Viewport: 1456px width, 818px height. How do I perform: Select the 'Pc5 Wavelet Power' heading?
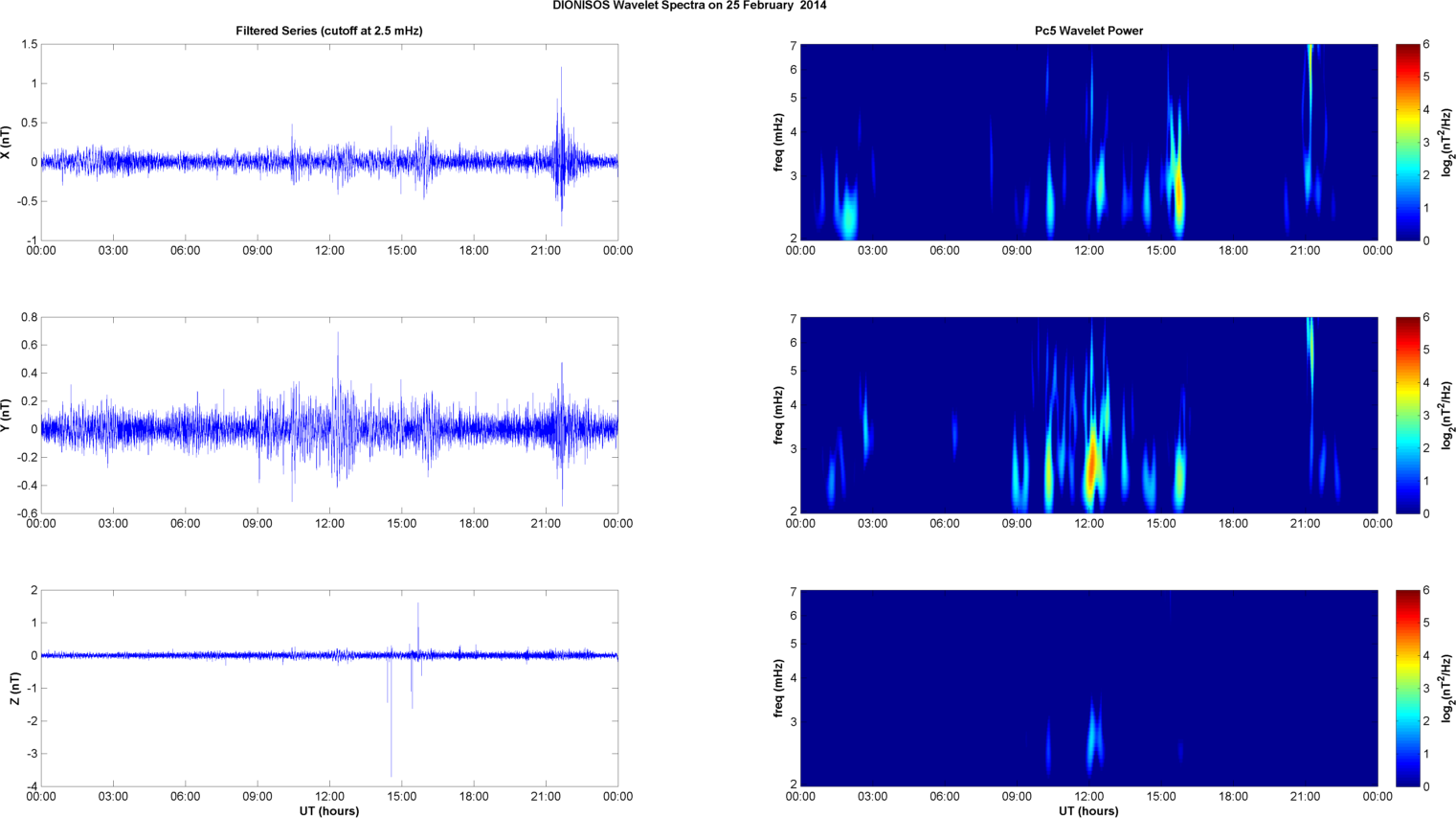coord(1088,31)
